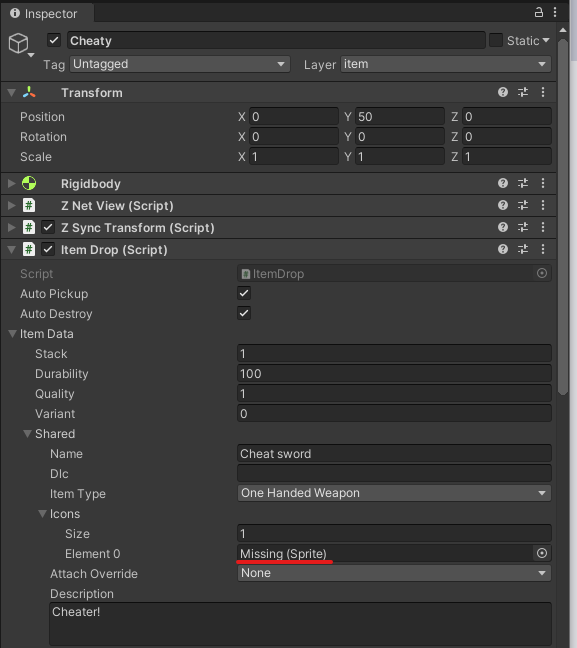Viewport: 577px width, 648px height.
Task: Click the Inspector lock icon
Action: (539, 12)
